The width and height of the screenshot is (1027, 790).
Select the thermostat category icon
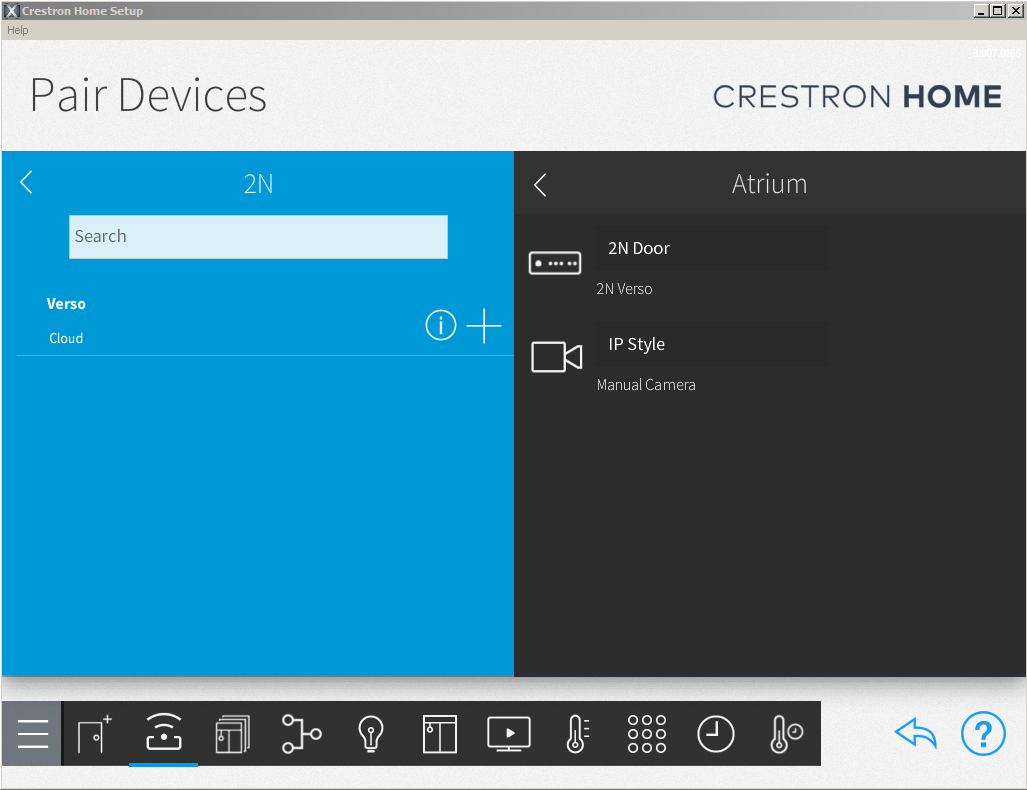point(577,733)
